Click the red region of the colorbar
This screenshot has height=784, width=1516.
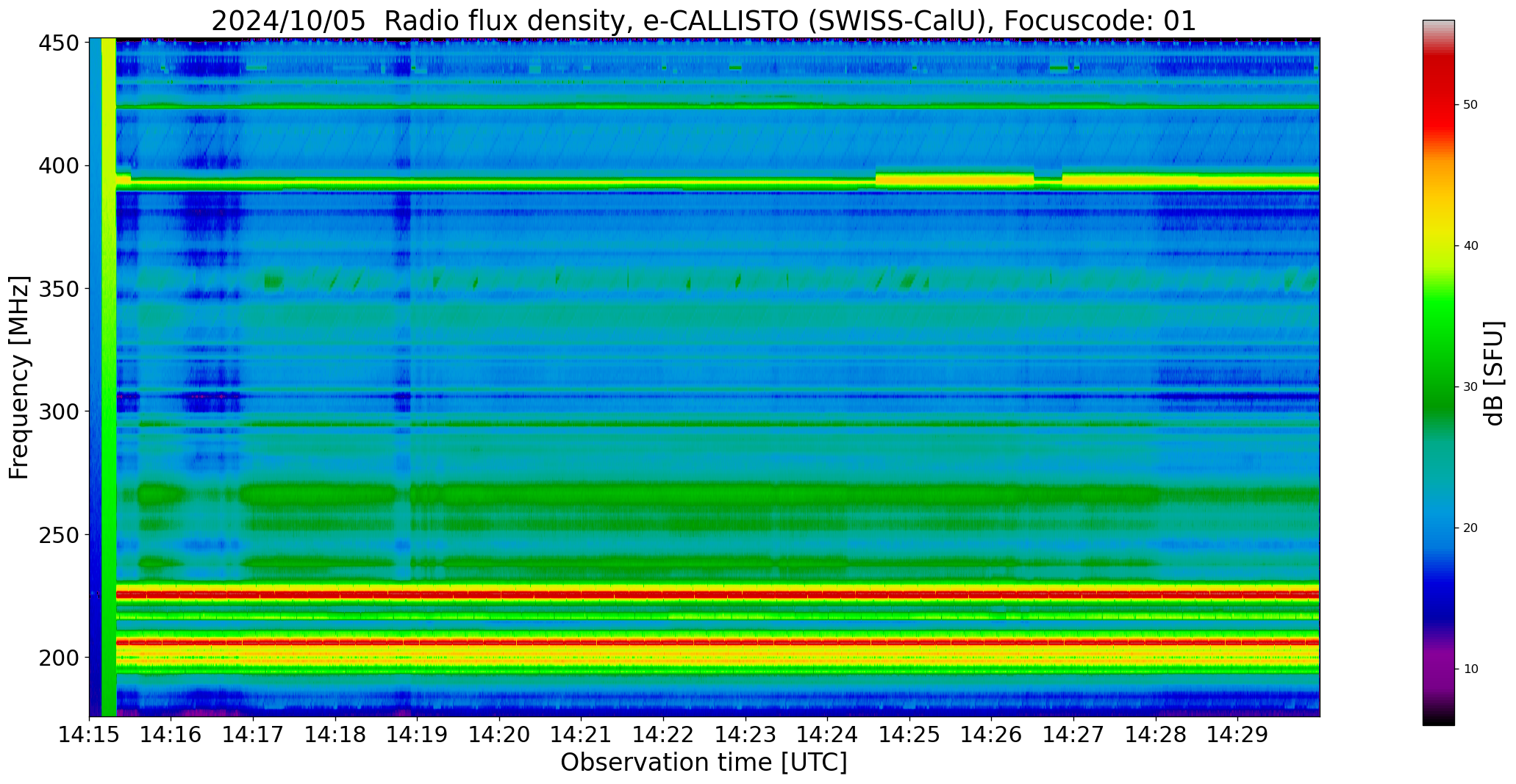[x=1438, y=96]
